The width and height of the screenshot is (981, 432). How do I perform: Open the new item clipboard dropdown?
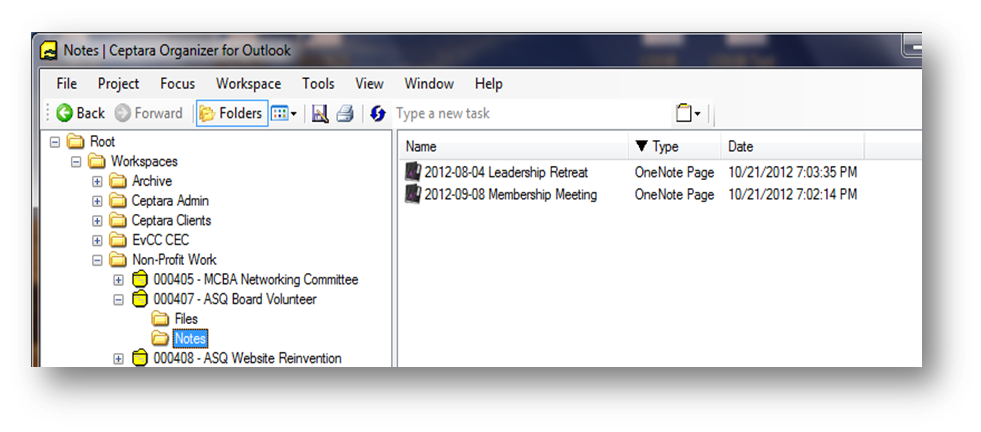[x=688, y=113]
